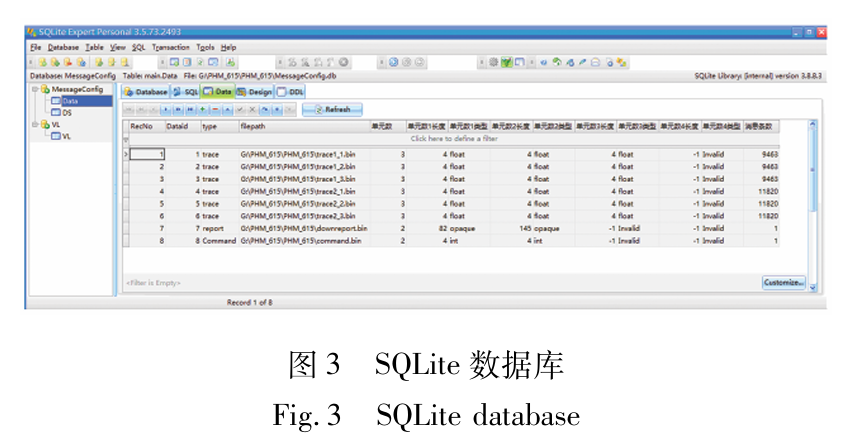Select the Data table in the tree
Viewport: 848px width, 442px height.
(81, 101)
